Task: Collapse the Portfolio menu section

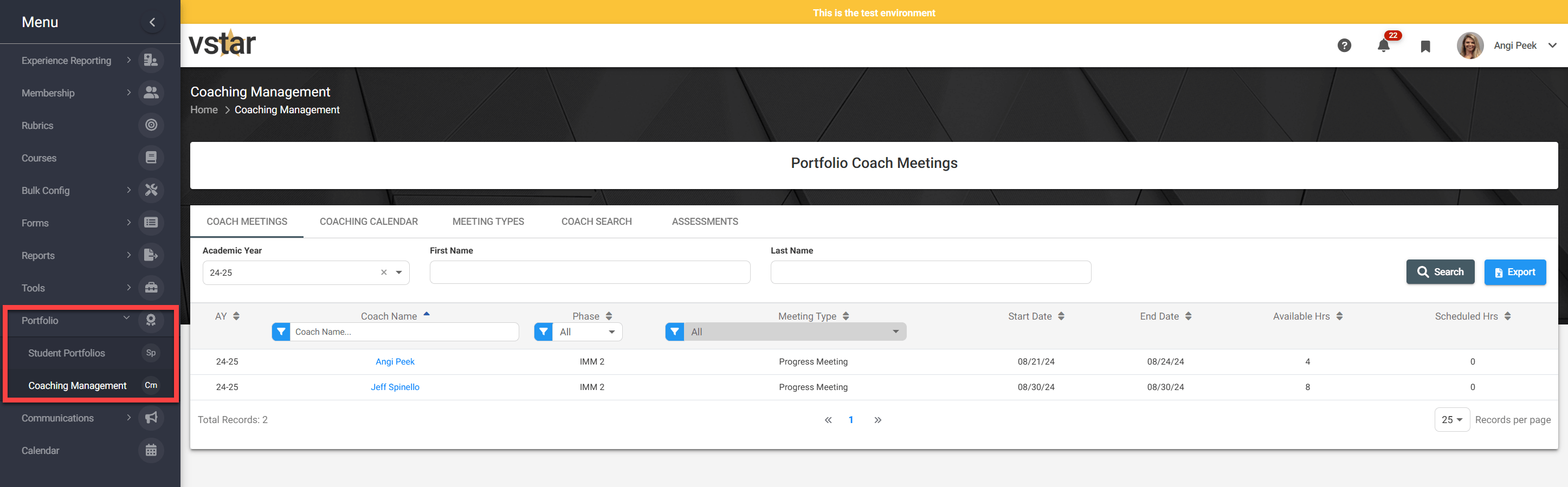Action: (x=127, y=318)
